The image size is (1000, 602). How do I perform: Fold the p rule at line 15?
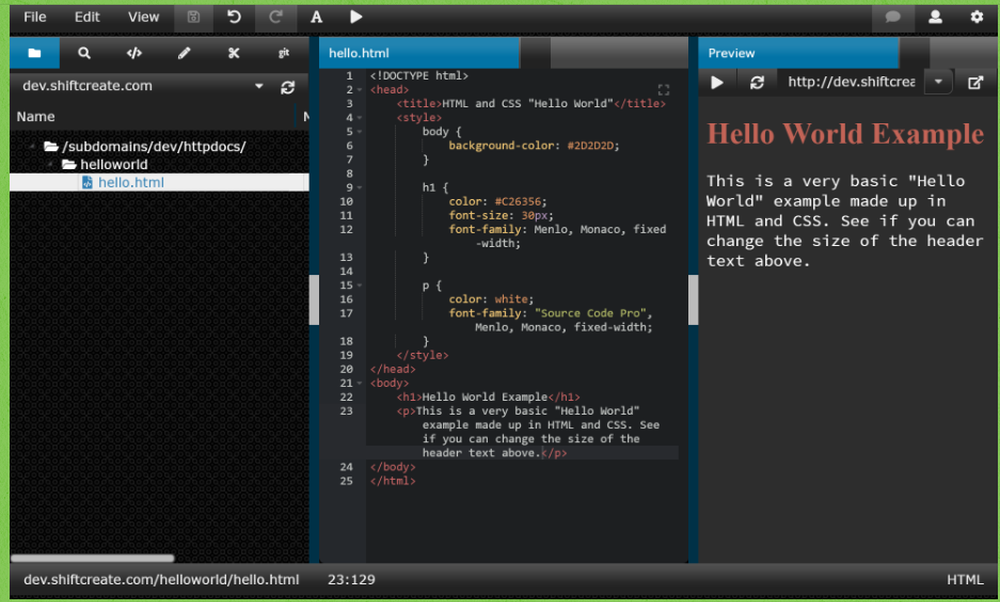(x=360, y=286)
